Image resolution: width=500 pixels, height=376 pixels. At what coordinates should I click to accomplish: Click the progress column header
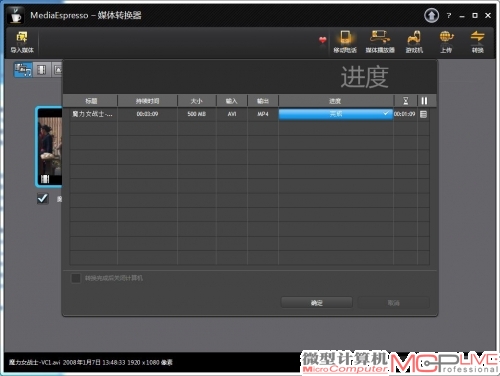coord(335,101)
